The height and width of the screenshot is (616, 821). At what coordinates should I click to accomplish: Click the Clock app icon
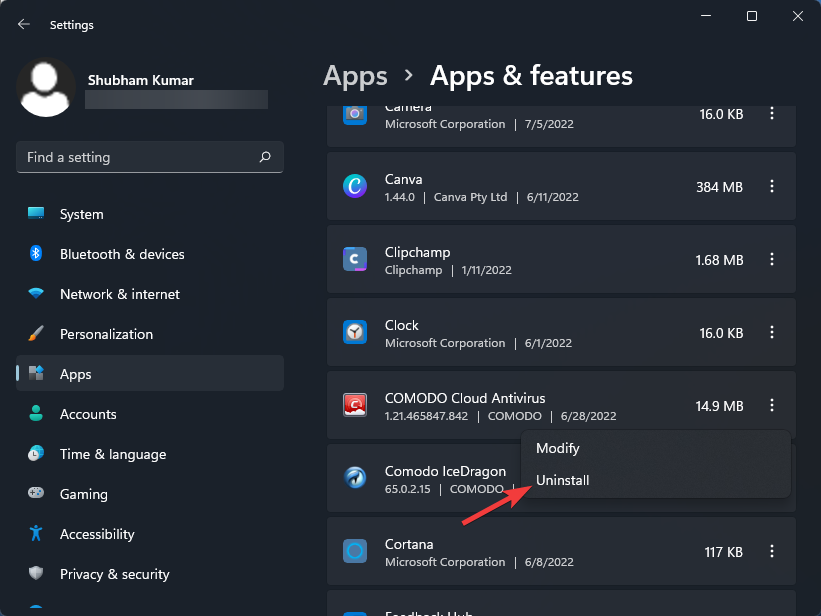(355, 332)
